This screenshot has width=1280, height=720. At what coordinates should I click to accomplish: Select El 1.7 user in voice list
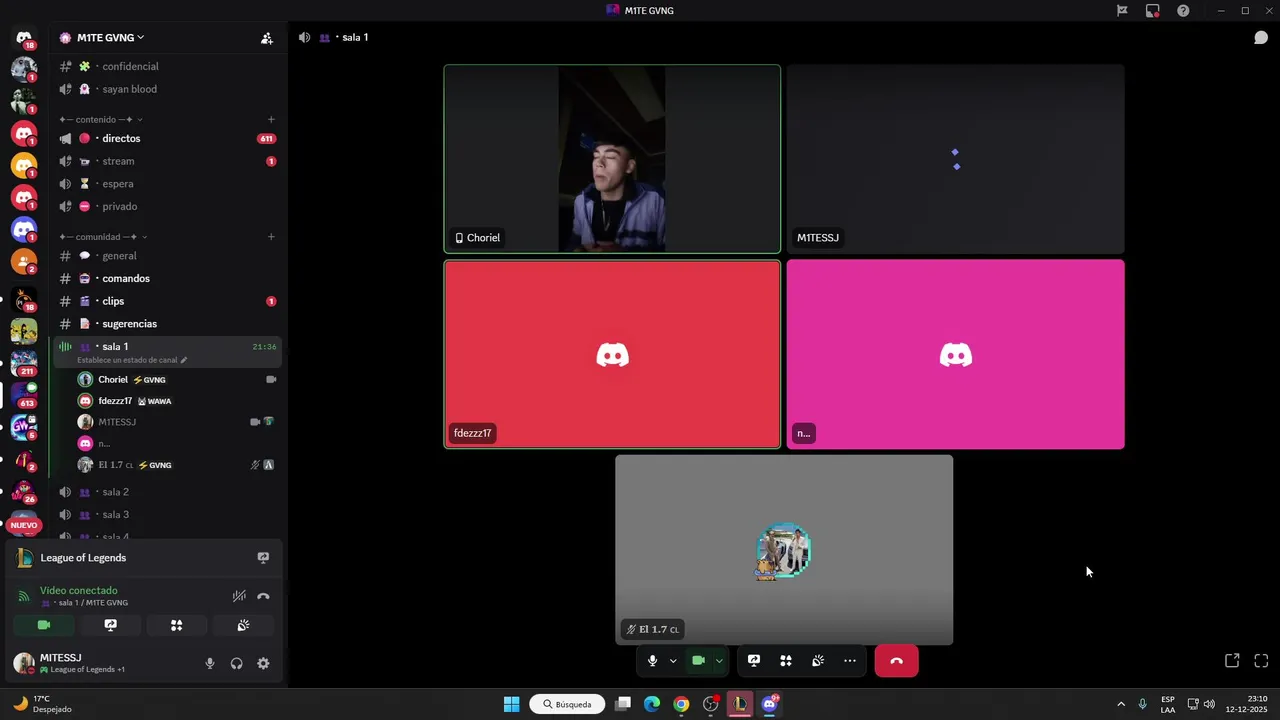coord(178,465)
